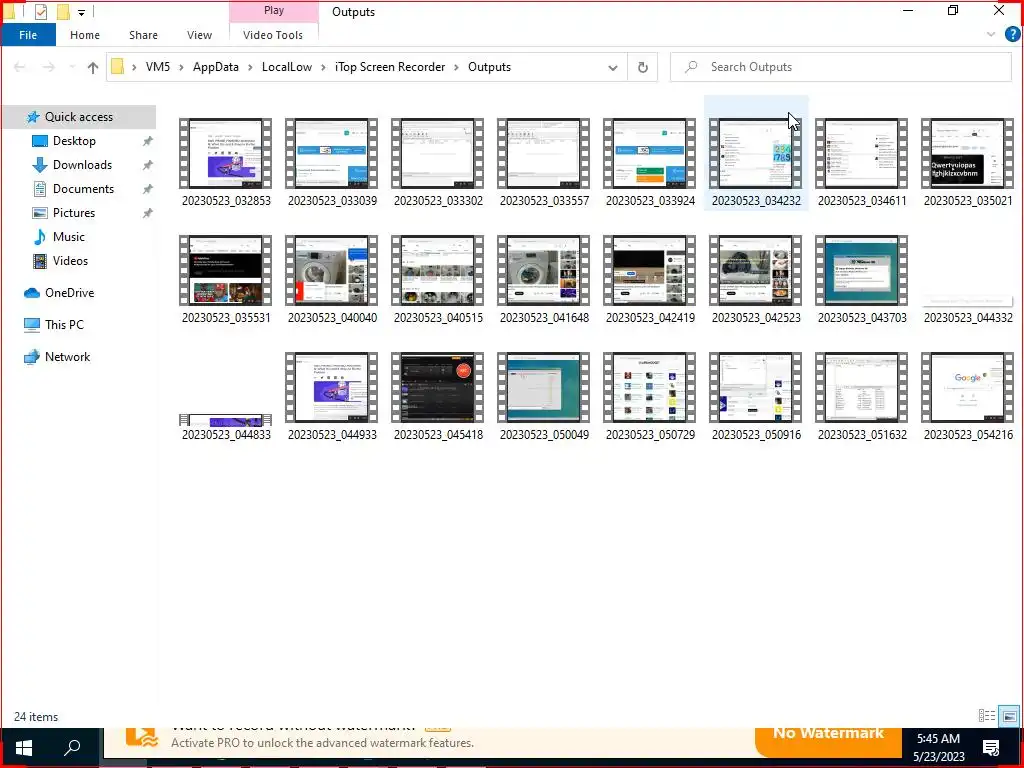The height and width of the screenshot is (768, 1024).
Task: Select file 20230523_044332
Action: pyautogui.click(x=968, y=310)
